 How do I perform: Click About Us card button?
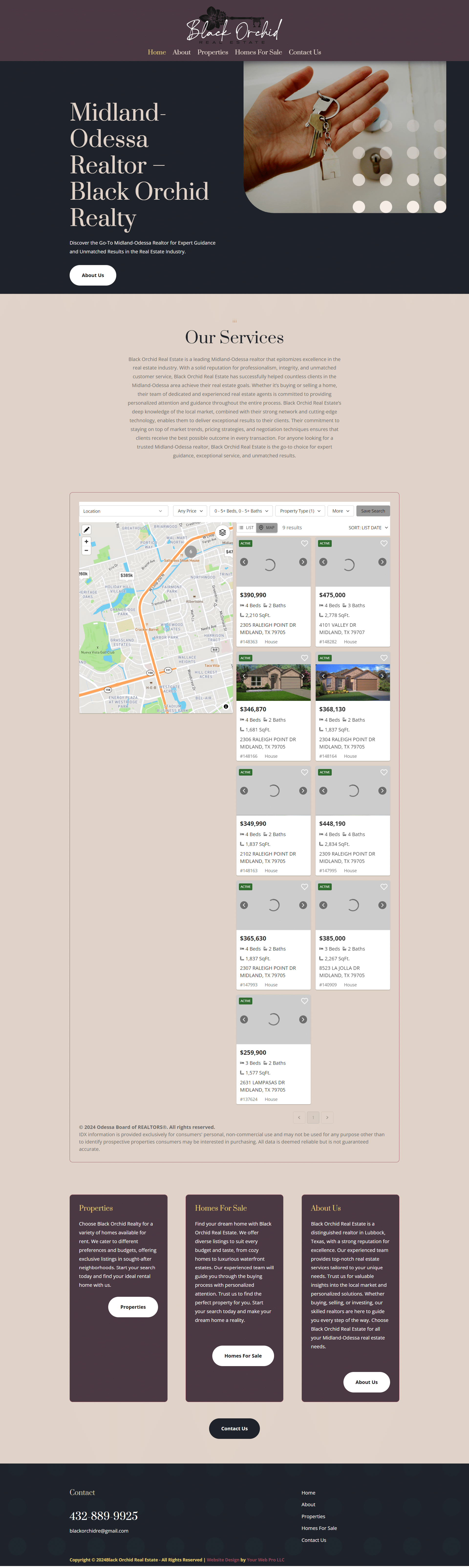coord(367,1382)
